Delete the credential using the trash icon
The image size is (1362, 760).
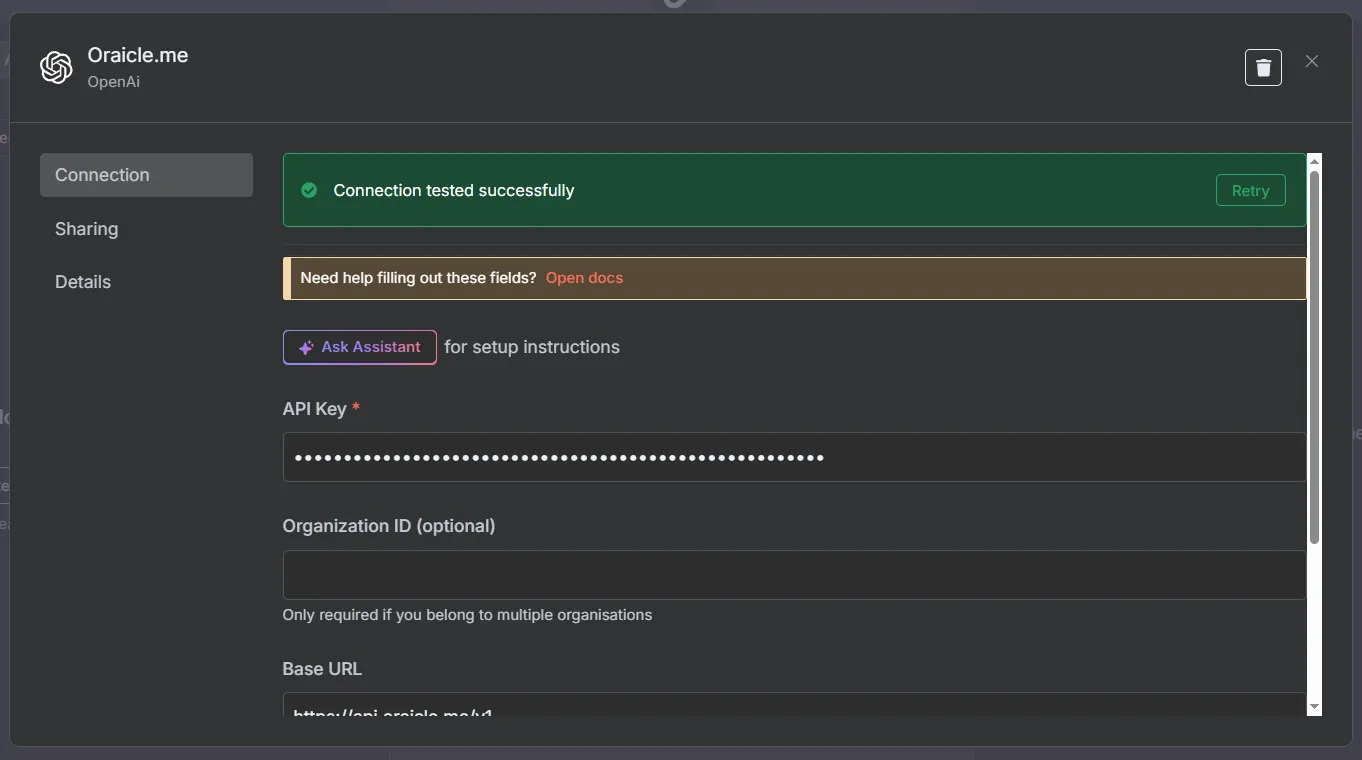click(x=1263, y=67)
